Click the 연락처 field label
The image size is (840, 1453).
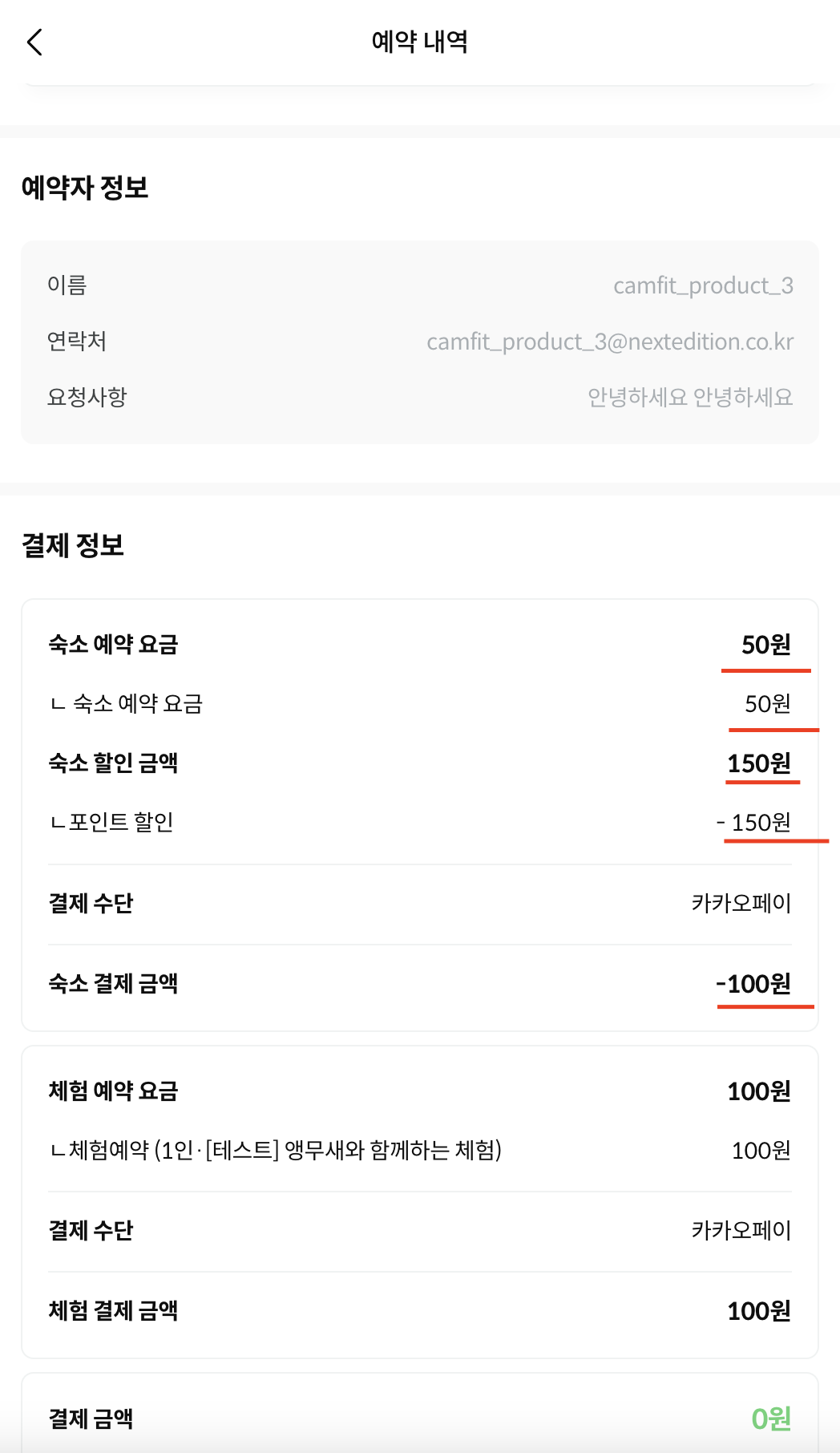77,341
